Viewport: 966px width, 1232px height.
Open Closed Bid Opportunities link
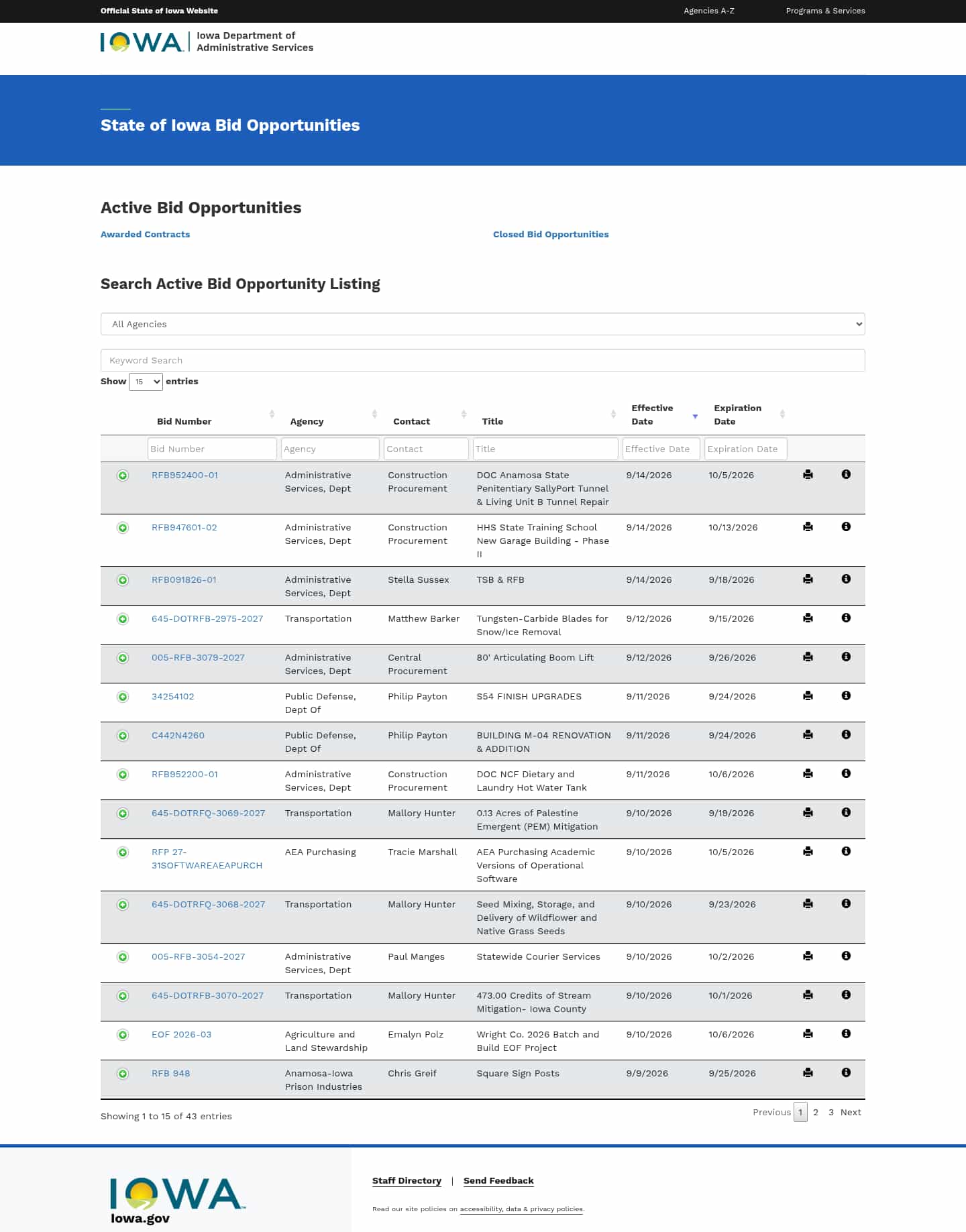click(551, 234)
